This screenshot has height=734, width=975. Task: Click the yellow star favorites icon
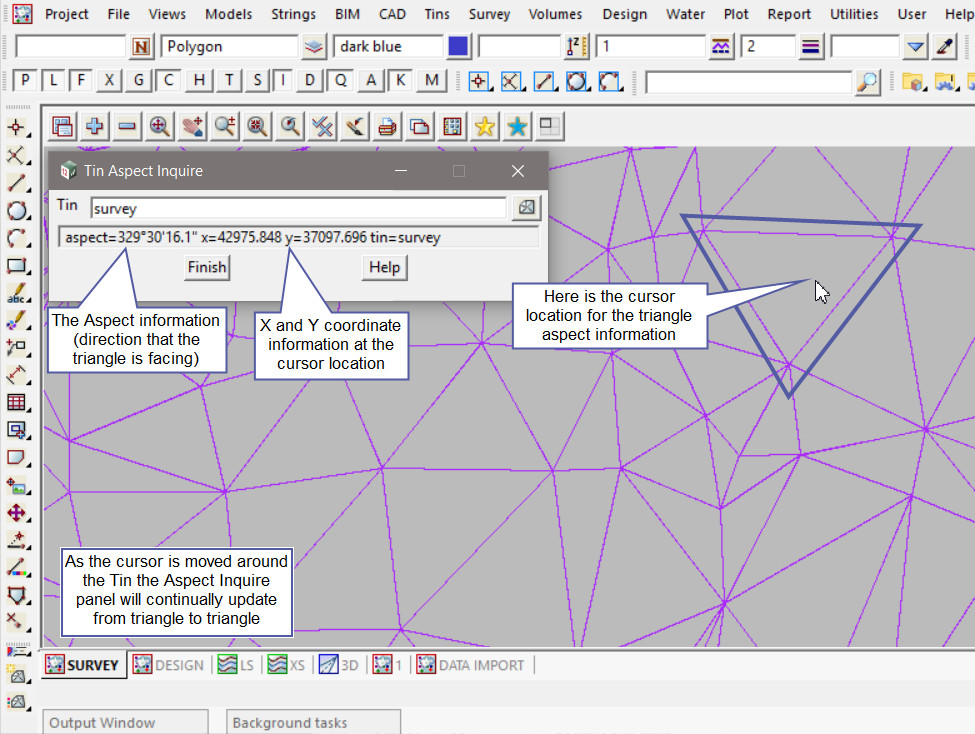coord(485,126)
